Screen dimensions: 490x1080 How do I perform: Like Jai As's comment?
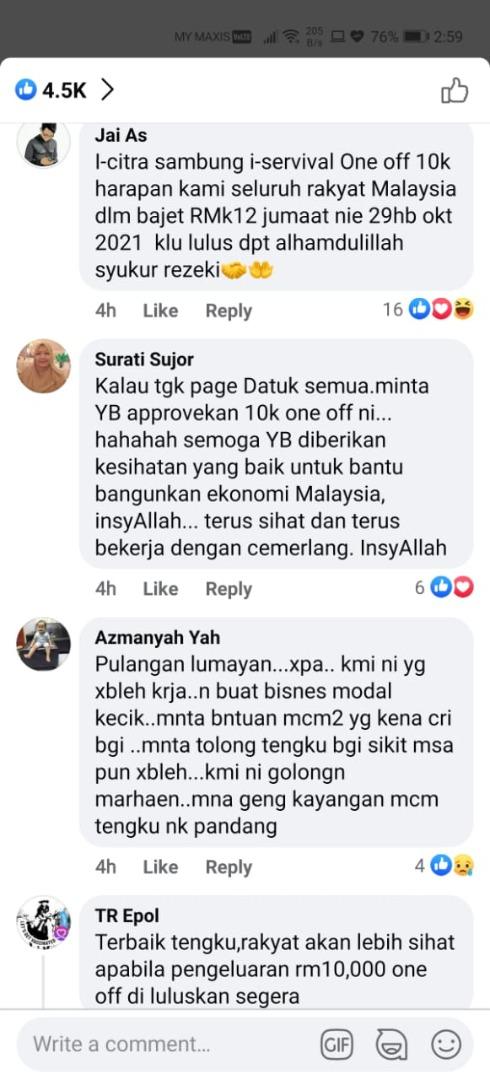tap(160, 311)
